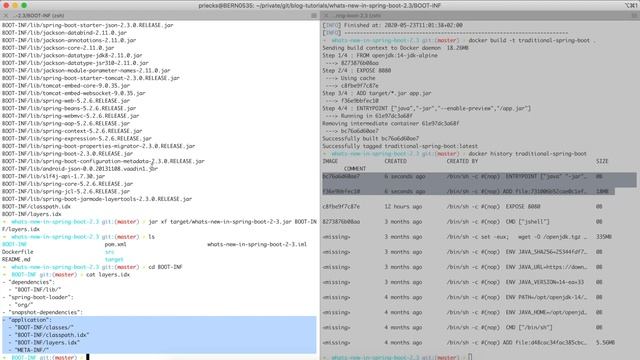Image resolution: width=640 pixels, height=360 pixels.
Task: Click the 'cd BOOT-INF' command
Action: pyautogui.click(x=165, y=267)
